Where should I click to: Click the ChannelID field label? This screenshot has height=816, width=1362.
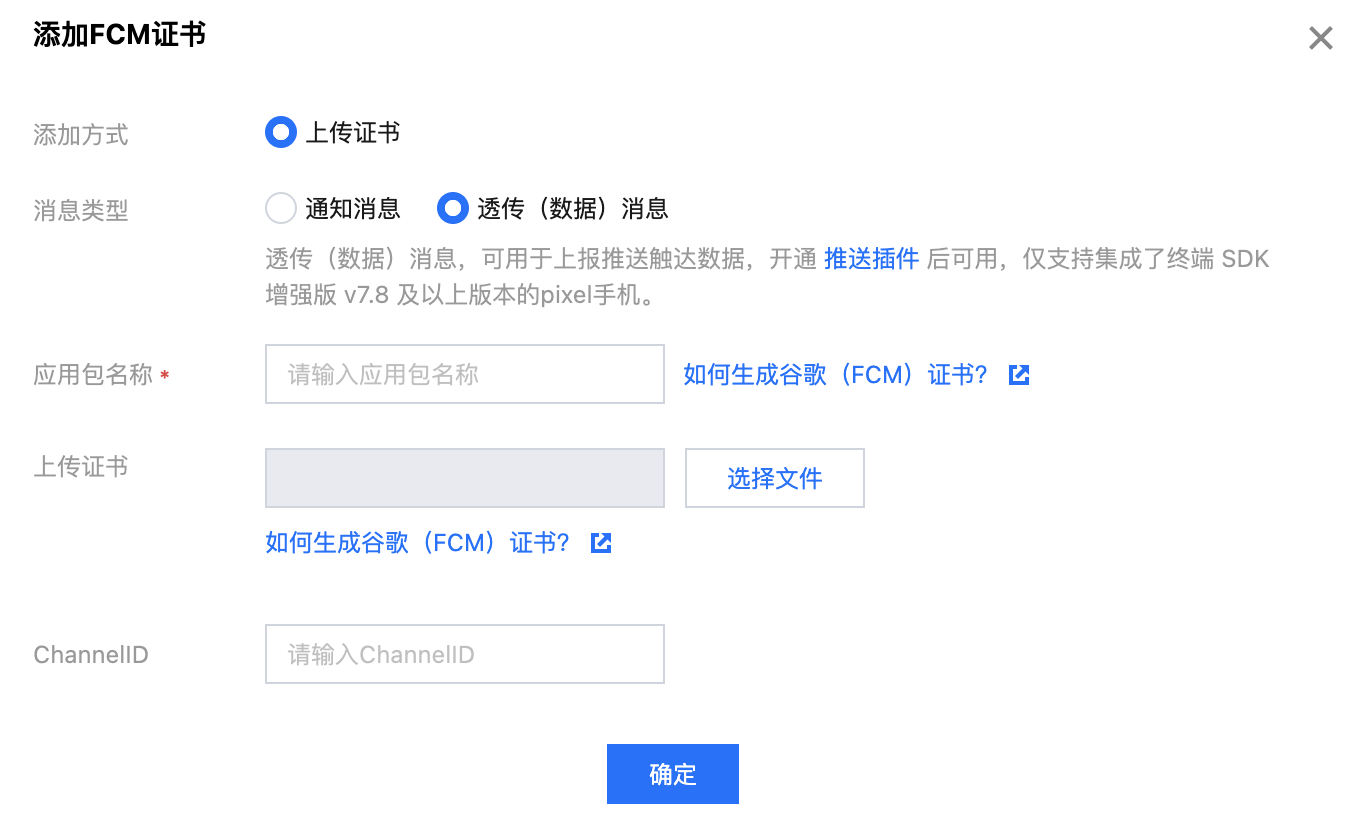tap(91, 655)
